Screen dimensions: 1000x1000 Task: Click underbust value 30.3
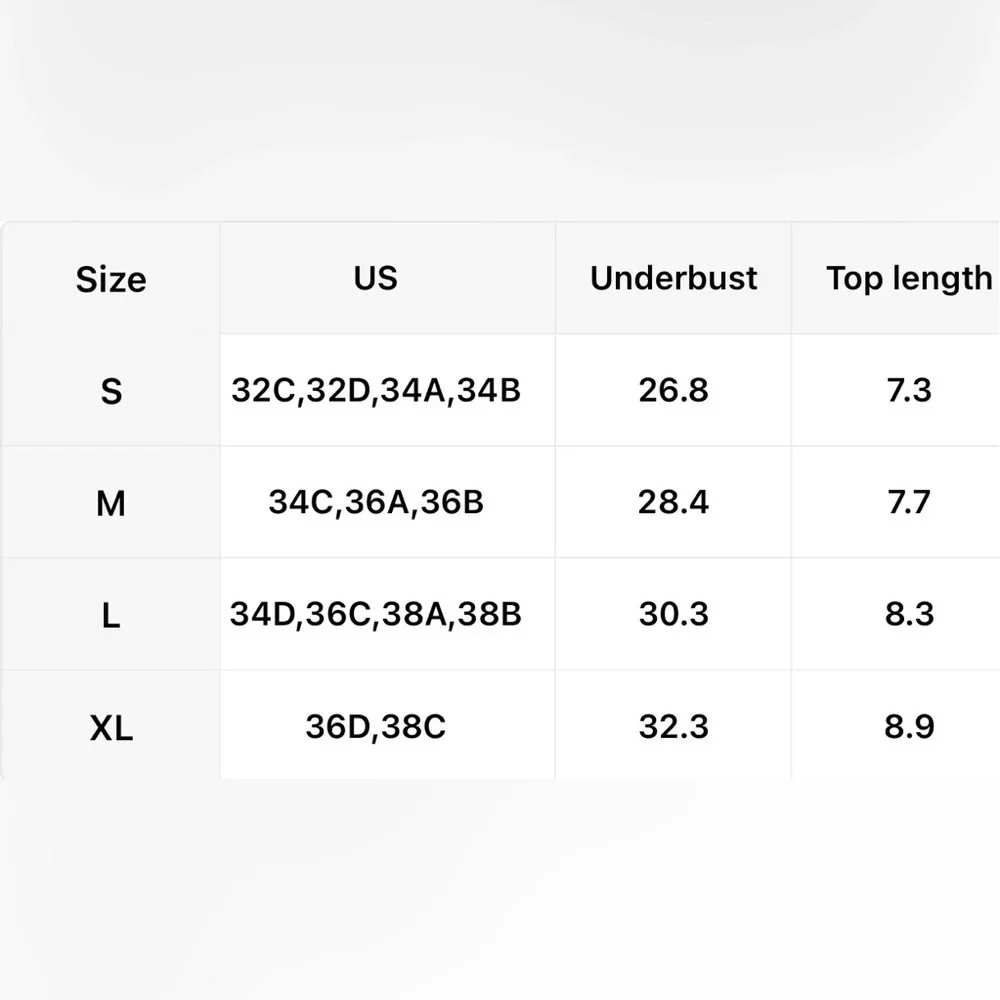click(673, 615)
